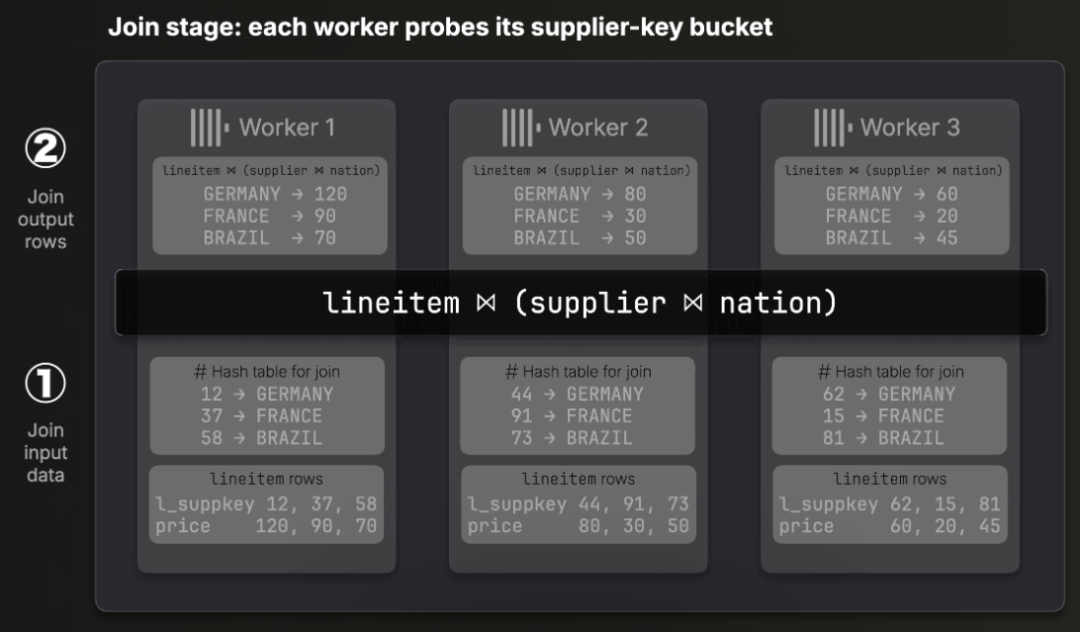The image size is (1080, 632).
Task: Click the ClickHouse logo beside Worker 2
Action: coord(521,127)
